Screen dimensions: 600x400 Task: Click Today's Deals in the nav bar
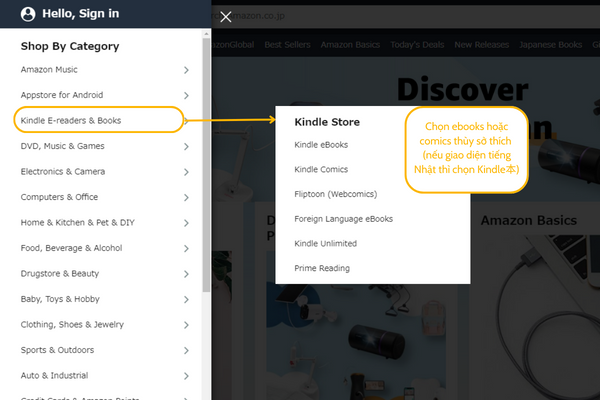tap(417, 45)
